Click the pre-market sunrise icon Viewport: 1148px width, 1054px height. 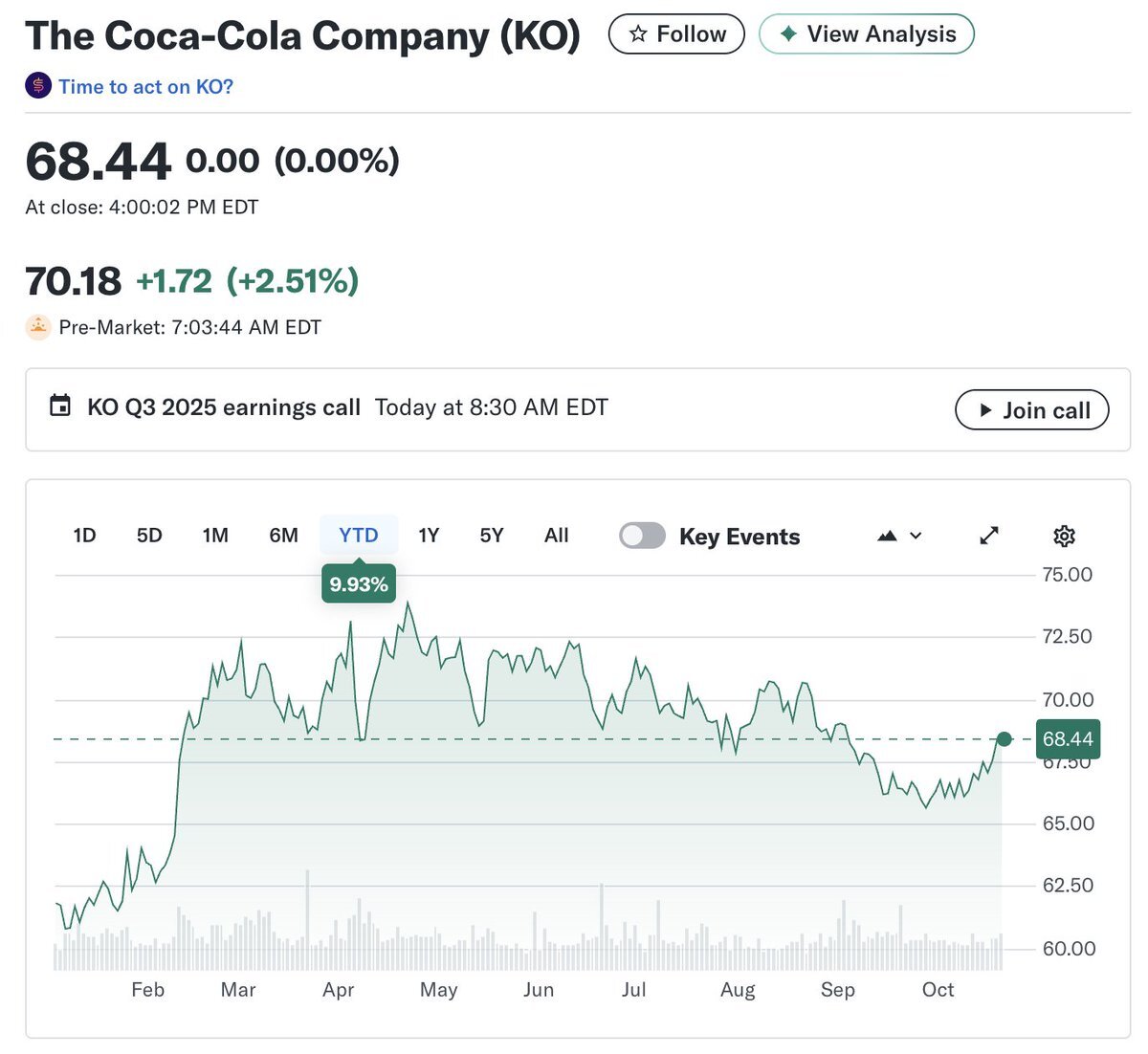click(x=37, y=327)
